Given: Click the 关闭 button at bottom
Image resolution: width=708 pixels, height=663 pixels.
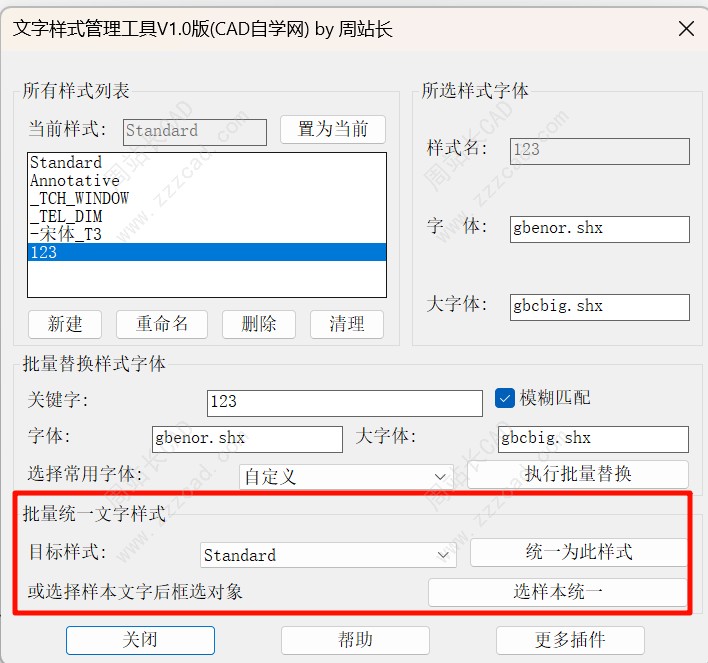Looking at the screenshot, I should (140, 640).
